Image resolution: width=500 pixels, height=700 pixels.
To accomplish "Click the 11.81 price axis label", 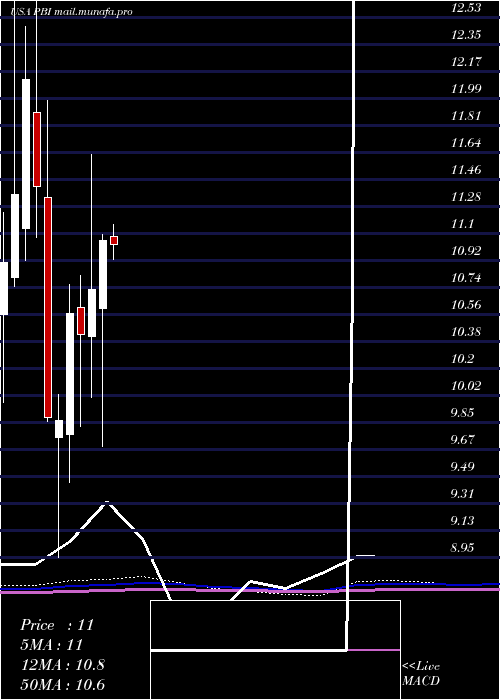I will click(x=466, y=116).
